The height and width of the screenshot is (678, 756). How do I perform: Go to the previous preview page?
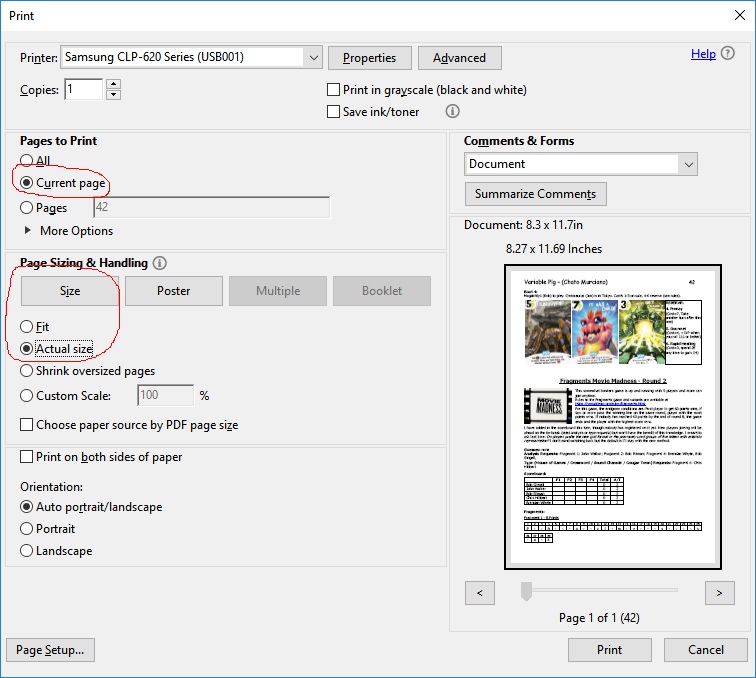480,593
